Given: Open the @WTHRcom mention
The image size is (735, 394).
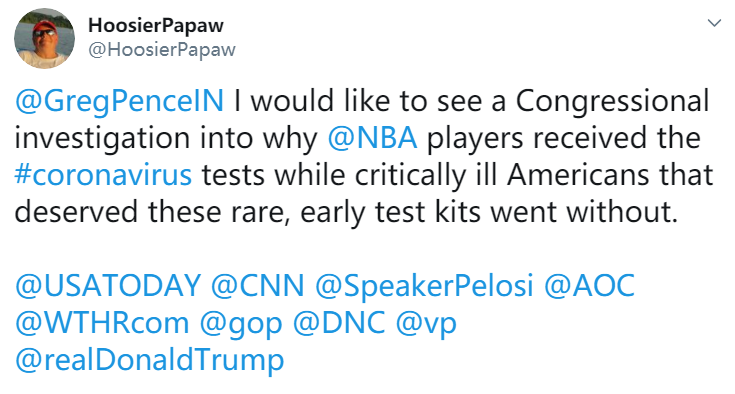Looking at the screenshot, I should (x=102, y=323).
